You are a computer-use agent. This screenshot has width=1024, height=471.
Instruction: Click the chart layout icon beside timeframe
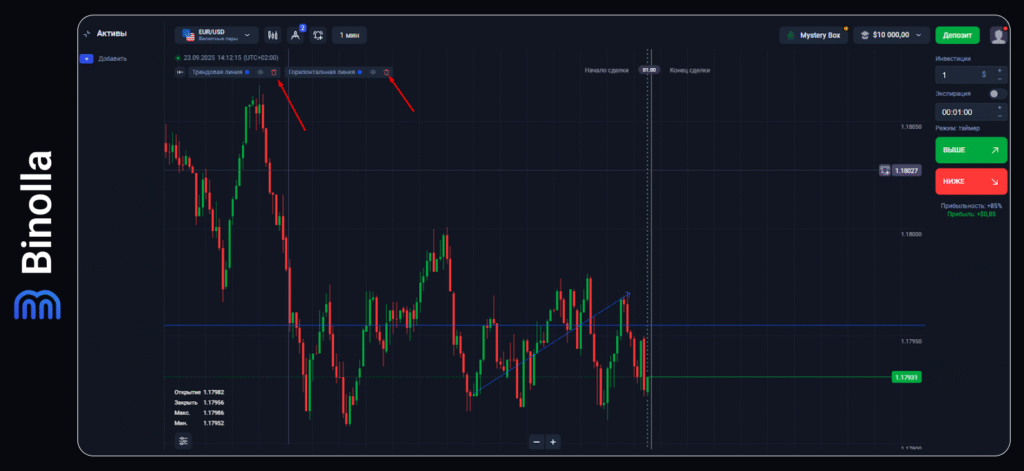point(318,35)
